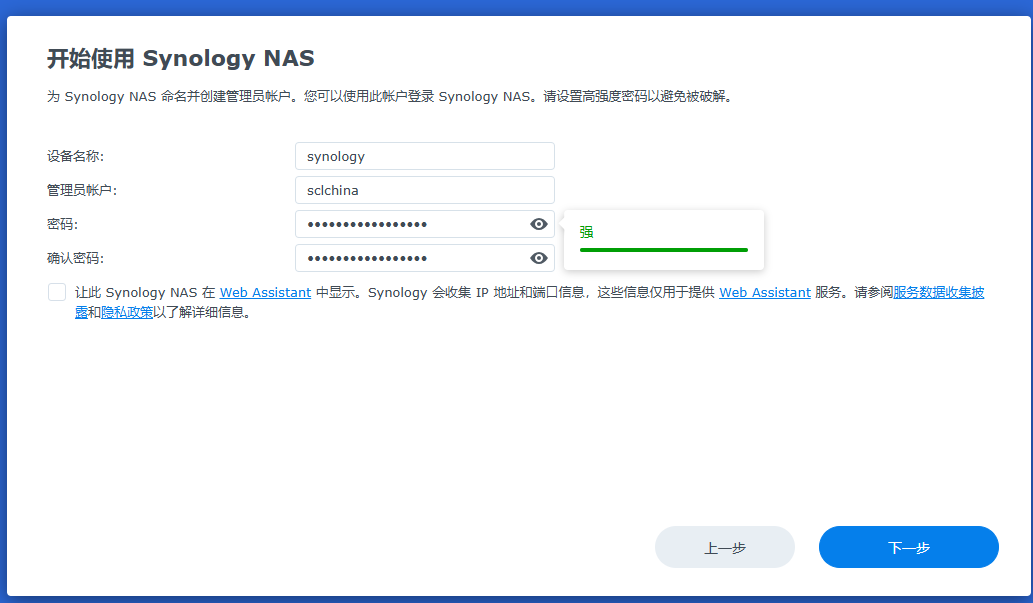Proceed with the 下一步 button
The image size is (1033, 603).
[908, 548]
